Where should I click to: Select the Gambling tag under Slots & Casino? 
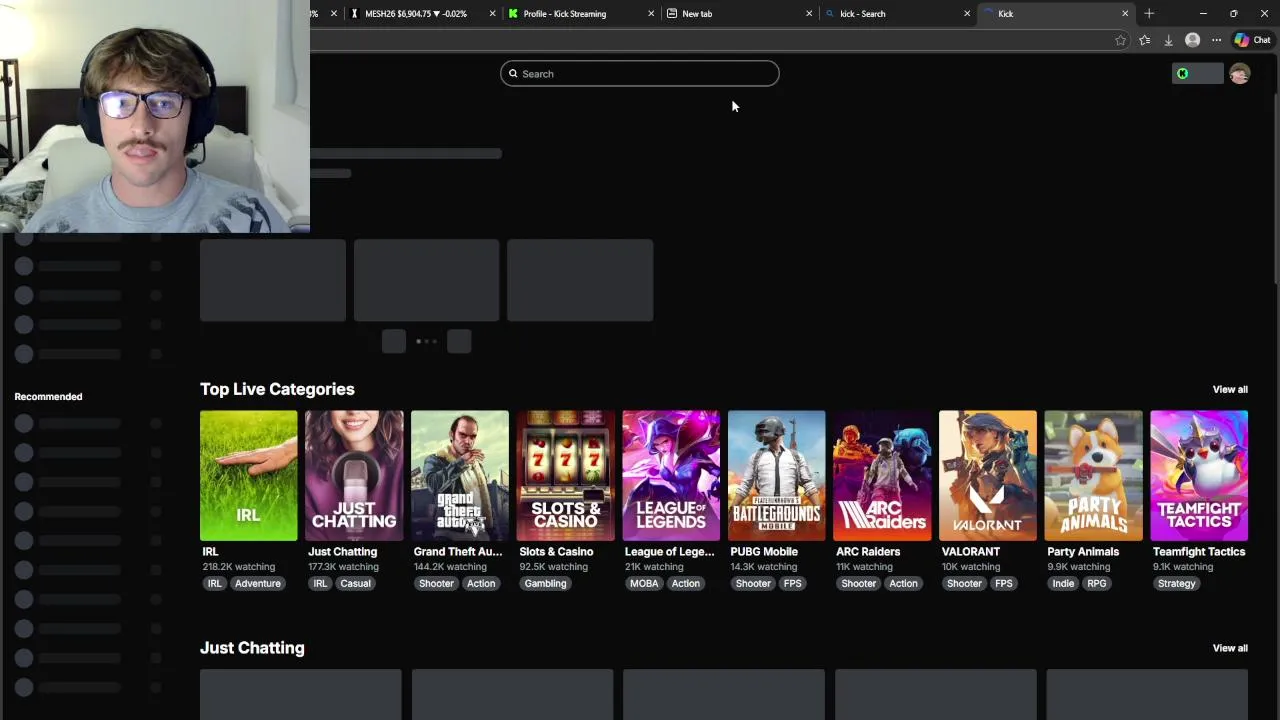(545, 583)
